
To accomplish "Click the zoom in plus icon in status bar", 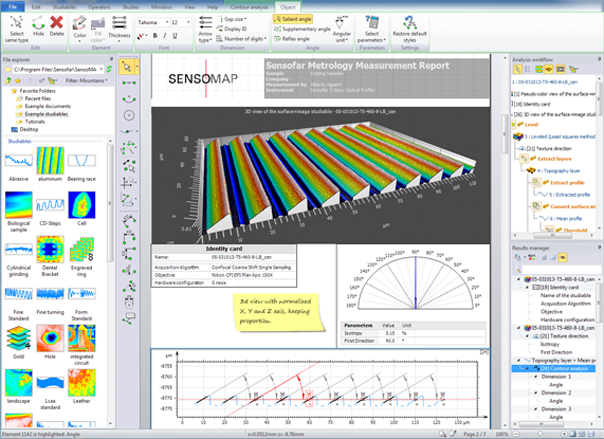I will click(564, 434).
